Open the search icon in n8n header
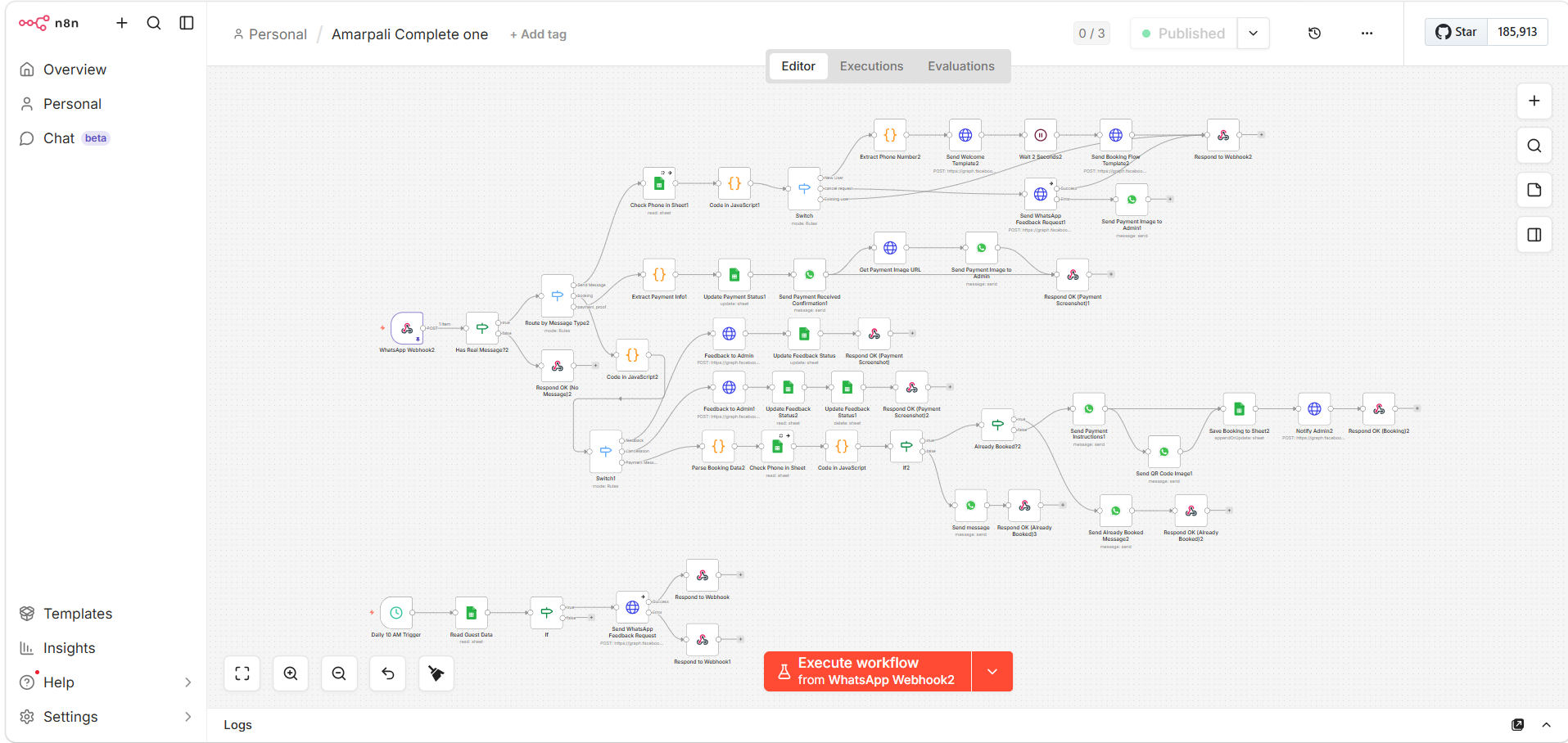Image resolution: width=1568 pixels, height=743 pixels. point(154,23)
